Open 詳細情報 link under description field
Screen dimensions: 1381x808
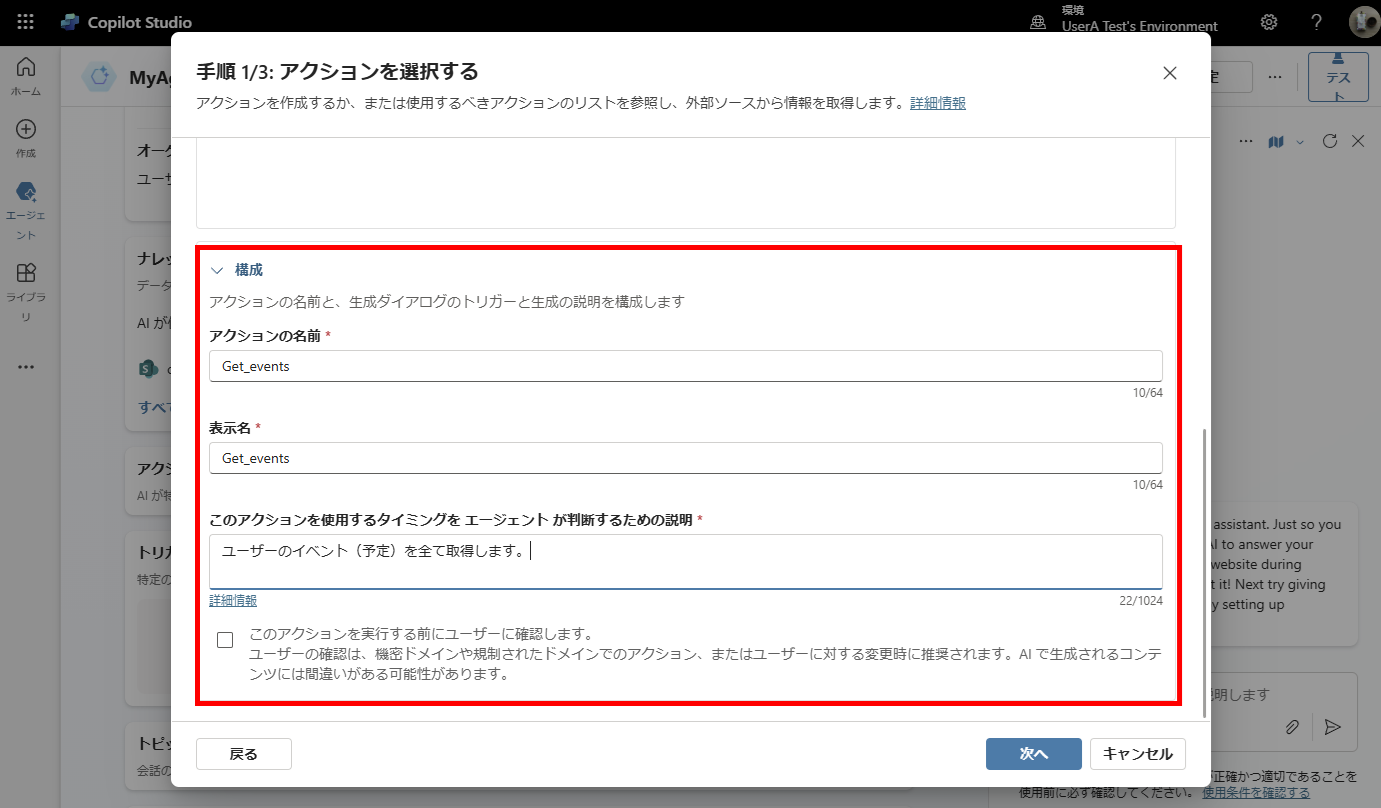click(x=233, y=601)
